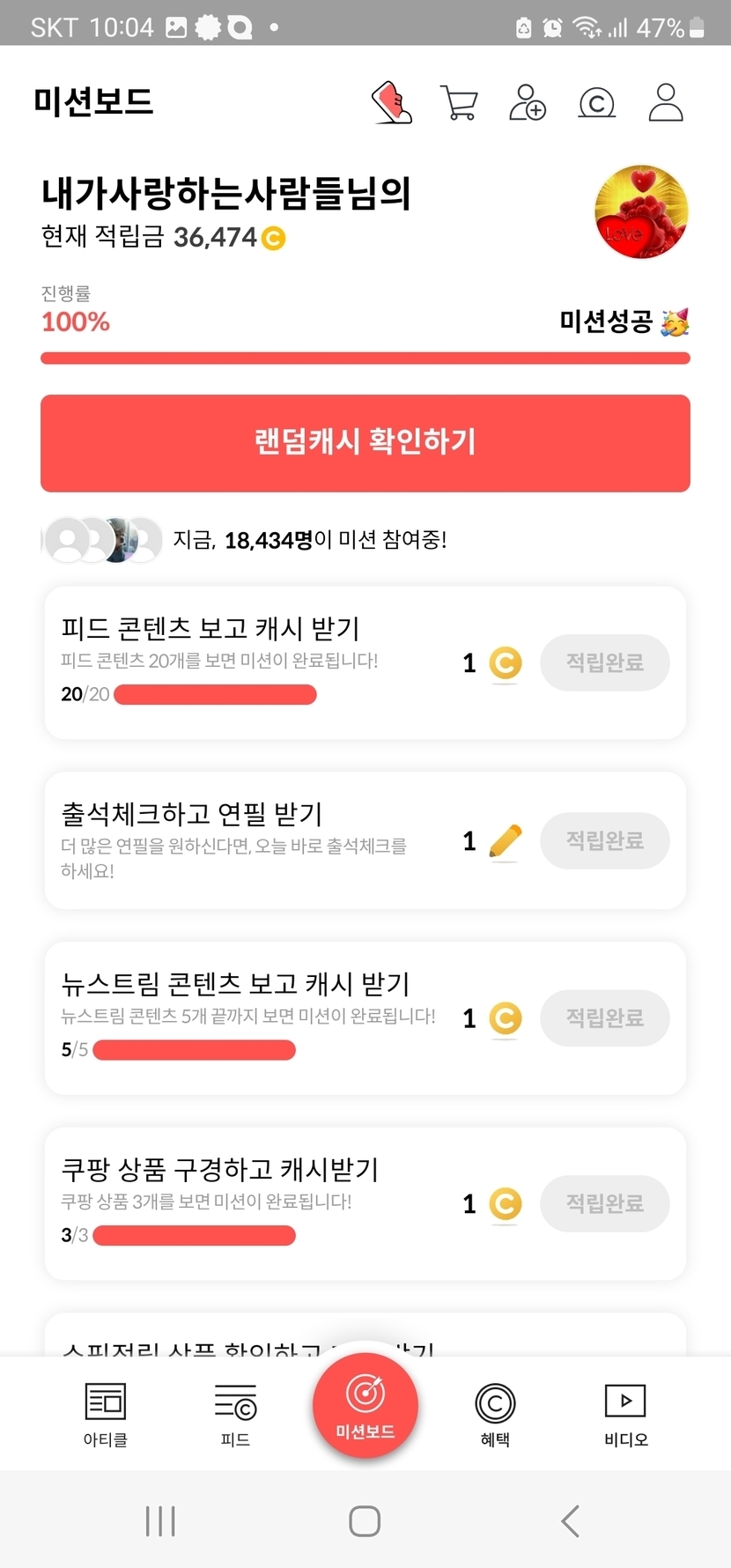Viewport: 731px width, 1568px height.
Task: Select the 미션보드 center tab
Action: click(x=365, y=1405)
